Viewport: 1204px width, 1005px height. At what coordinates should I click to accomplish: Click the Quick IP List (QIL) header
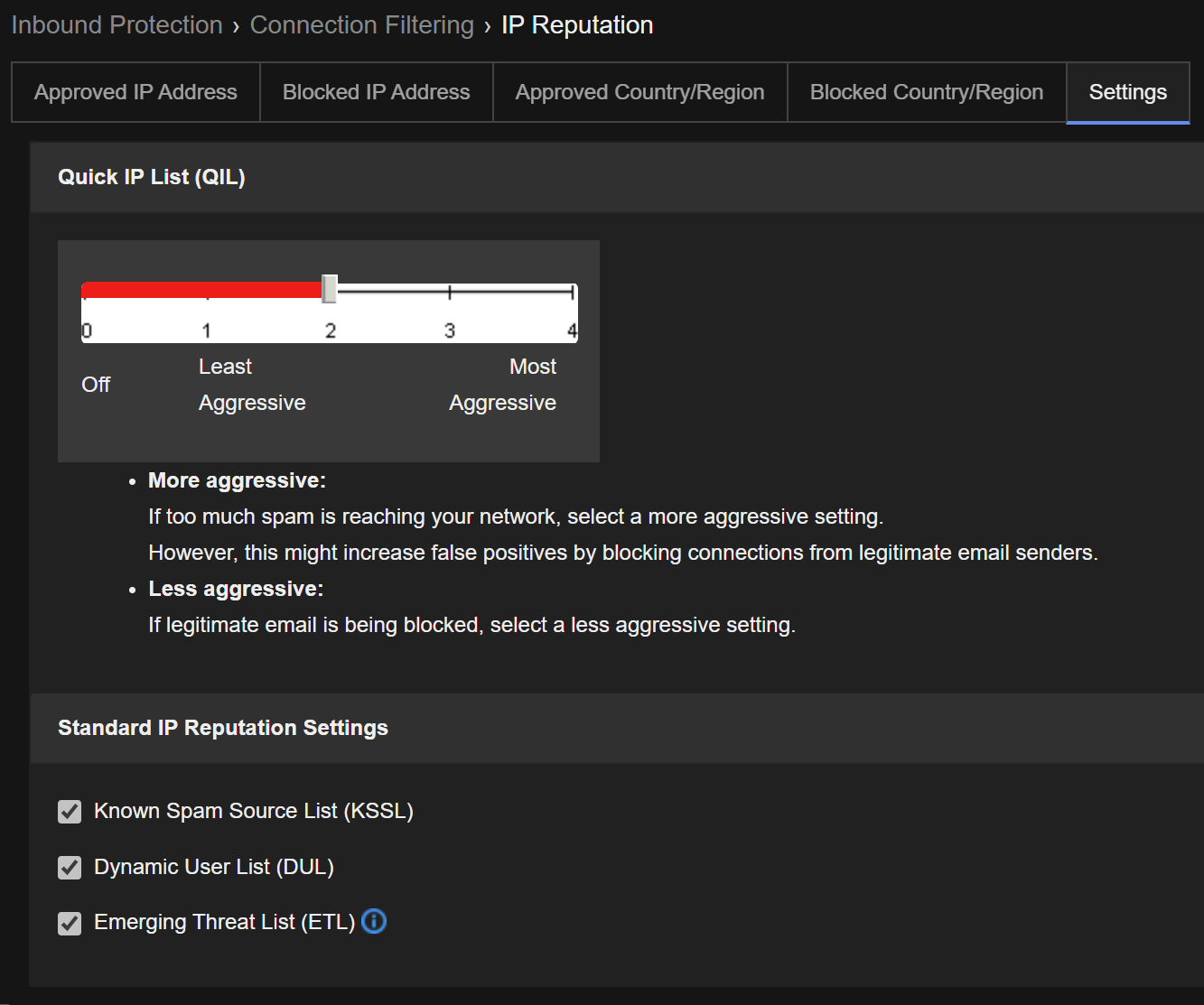[x=152, y=177]
